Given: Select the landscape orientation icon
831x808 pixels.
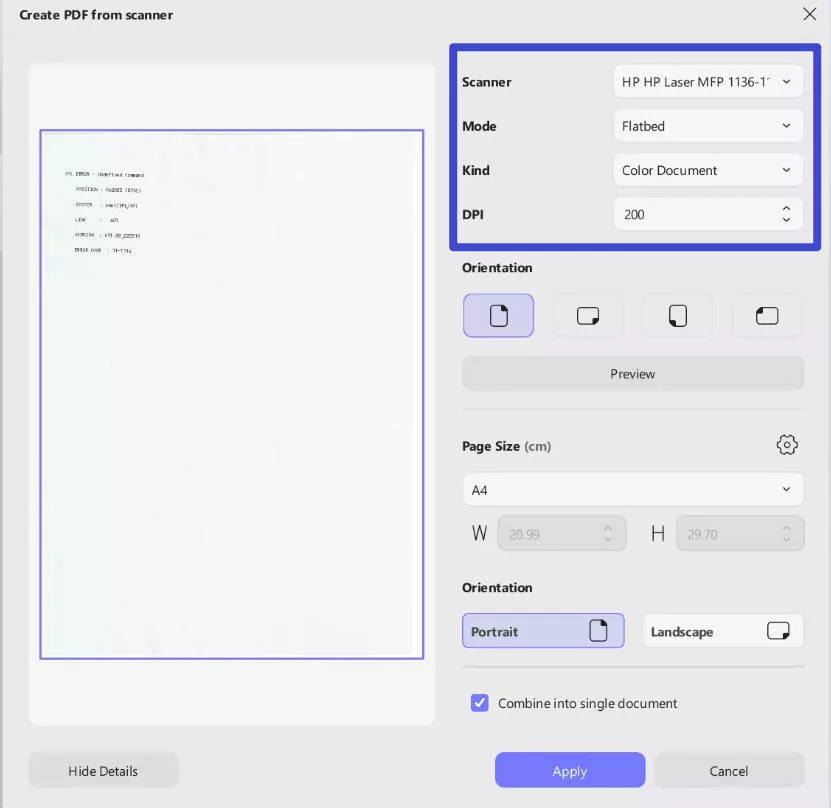Looking at the screenshot, I should (588, 315).
